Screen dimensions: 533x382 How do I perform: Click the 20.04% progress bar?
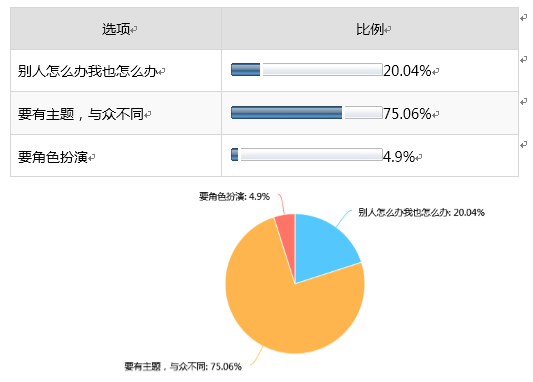pyautogui.click(x=307, y=69)
